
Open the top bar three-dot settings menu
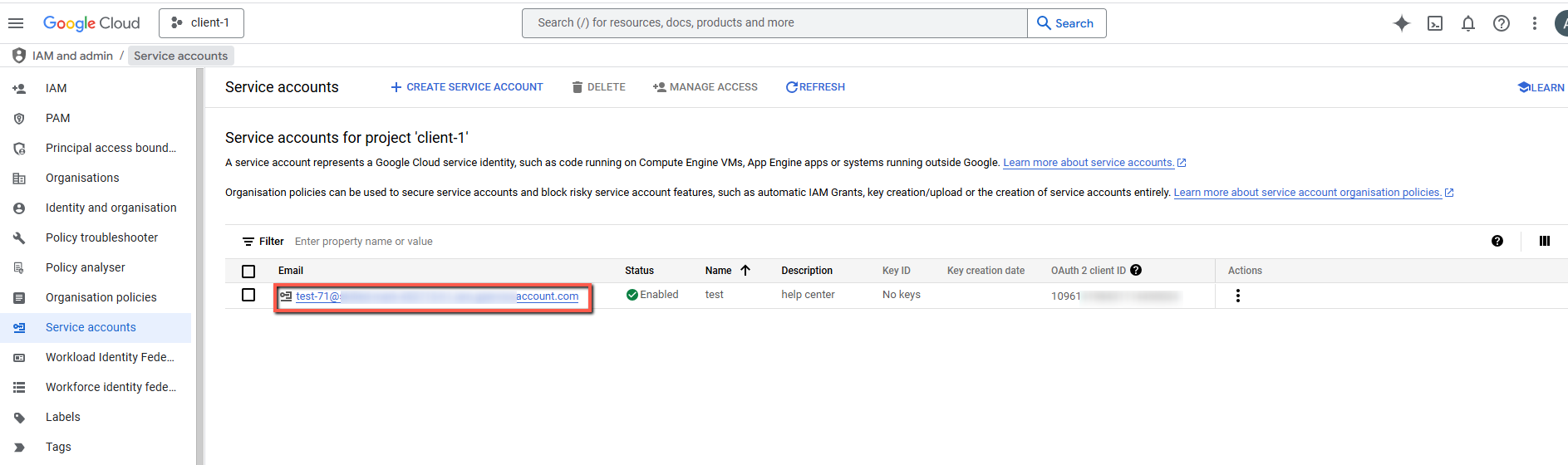pyautogui.click(x=1535, y=23)
